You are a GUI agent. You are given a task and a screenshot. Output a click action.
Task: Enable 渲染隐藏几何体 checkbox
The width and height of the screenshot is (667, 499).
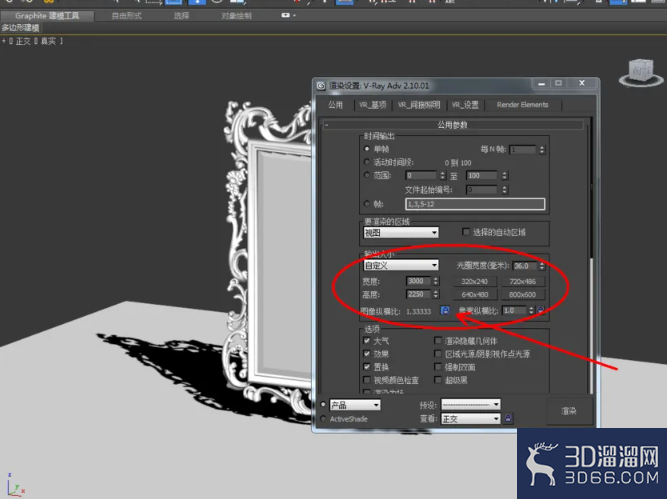click(x=438, y=340)
